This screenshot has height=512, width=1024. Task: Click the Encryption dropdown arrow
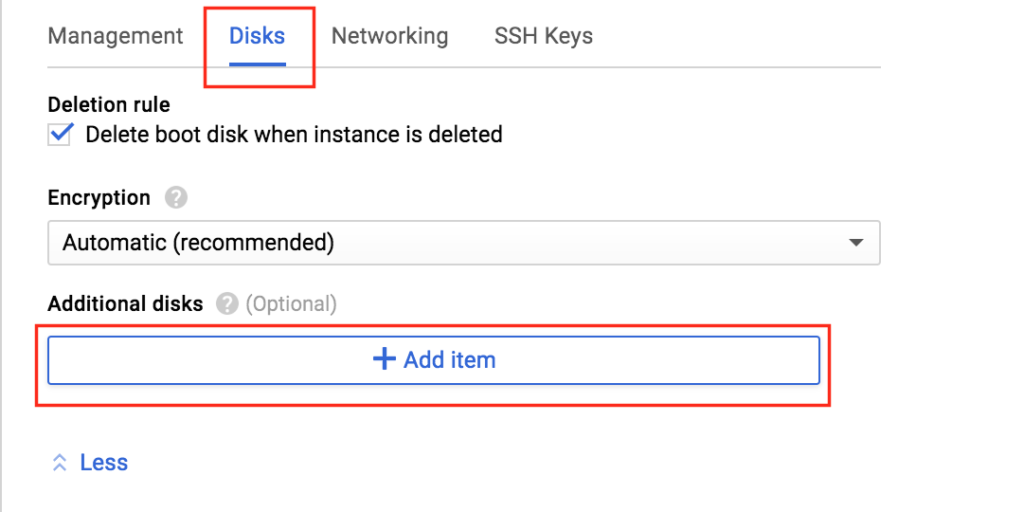click(x=856, y=243)
